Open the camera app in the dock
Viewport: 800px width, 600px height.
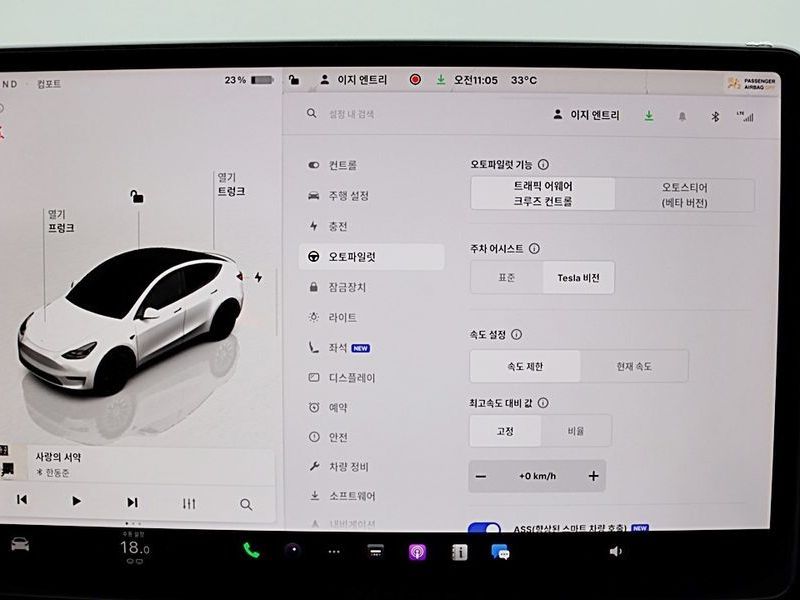coord(293,550)
